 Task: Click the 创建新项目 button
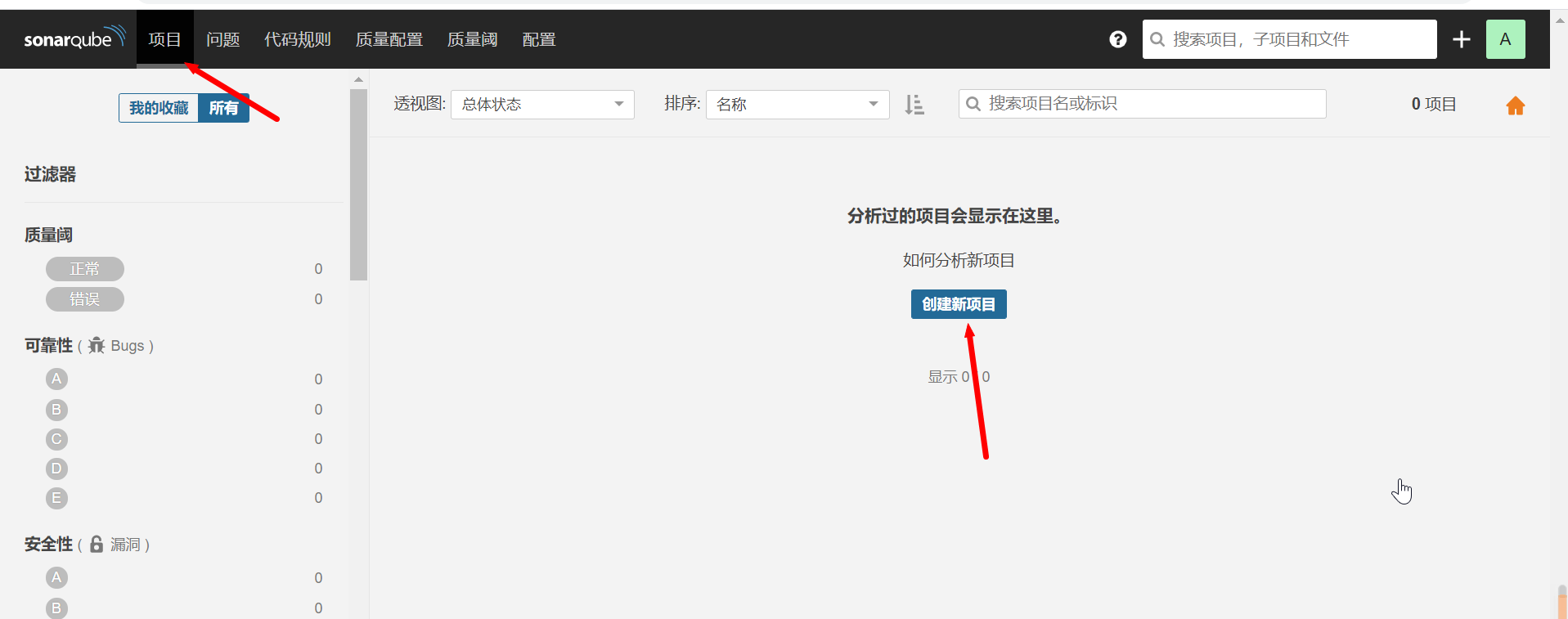[959, 304]
